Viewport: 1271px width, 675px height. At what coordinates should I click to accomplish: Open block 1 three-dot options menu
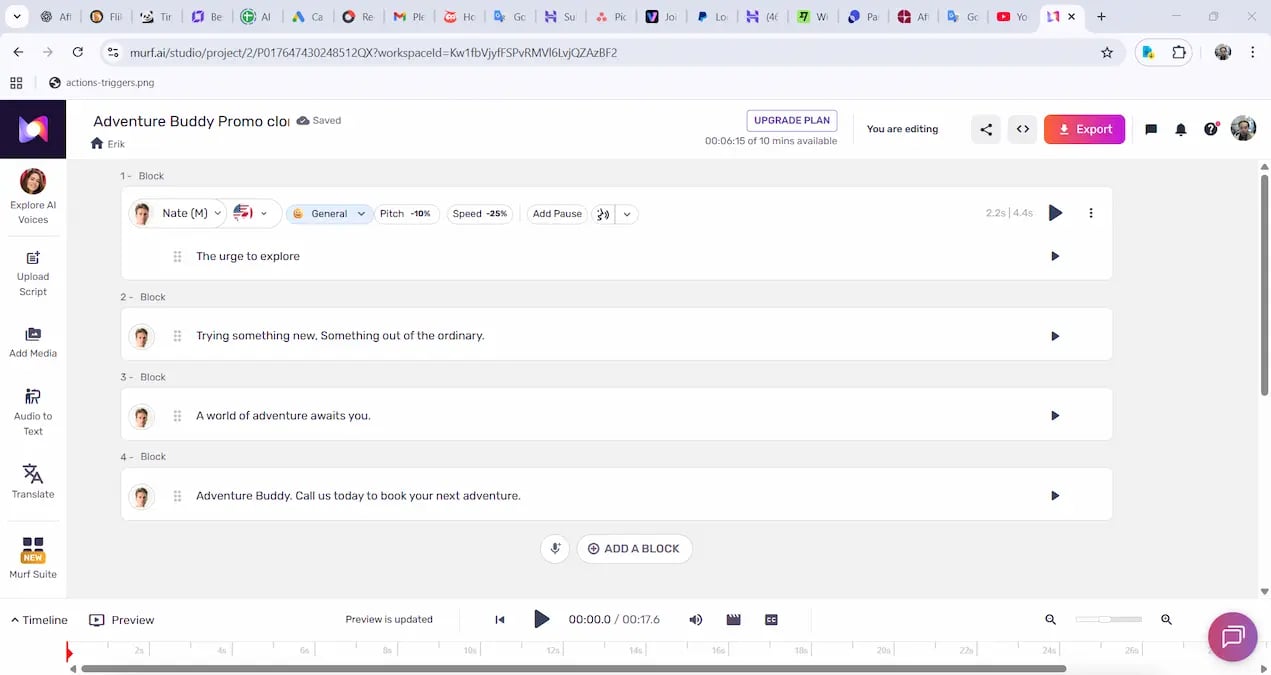[1091, 213]
